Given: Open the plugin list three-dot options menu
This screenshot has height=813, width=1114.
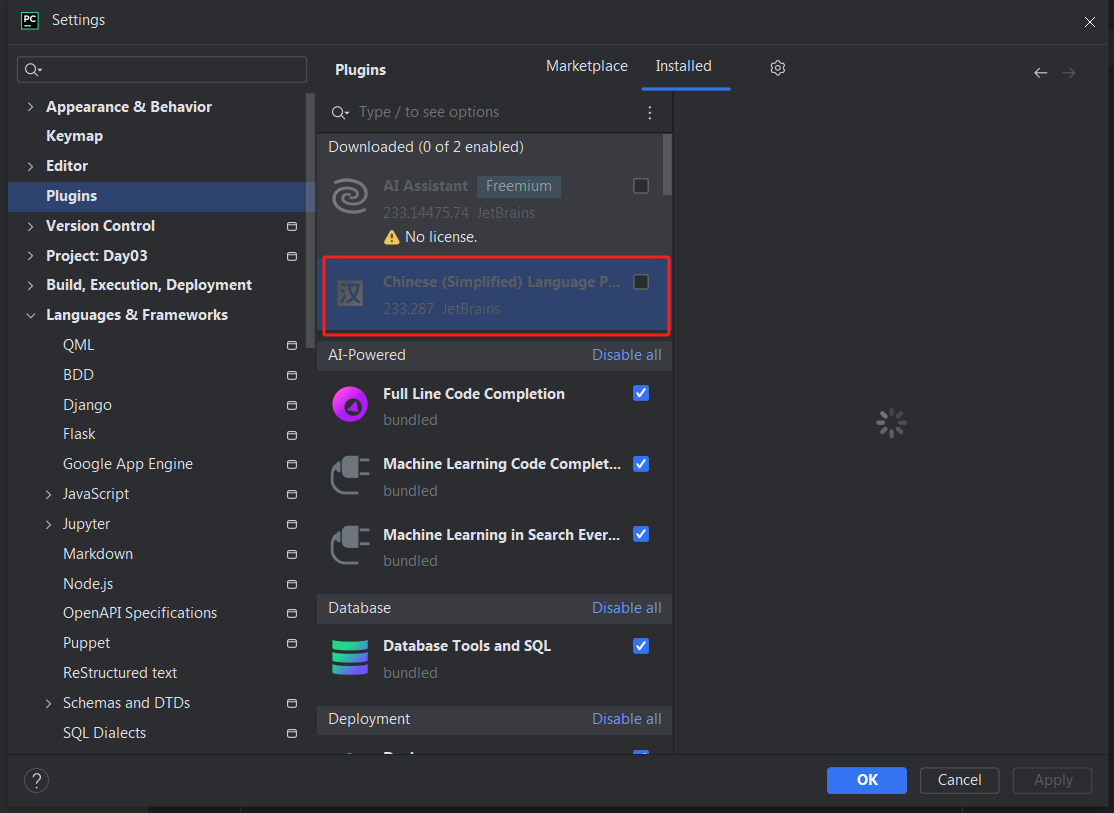Looking at the screenshot, I should (649, 112).
